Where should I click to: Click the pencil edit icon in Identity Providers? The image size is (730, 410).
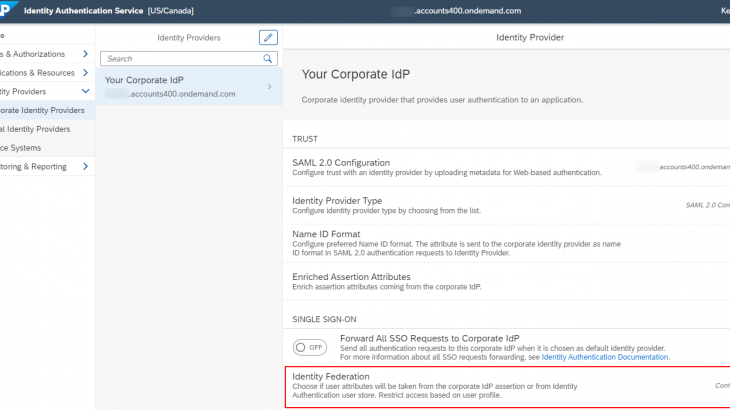click(x=268, y=37)
